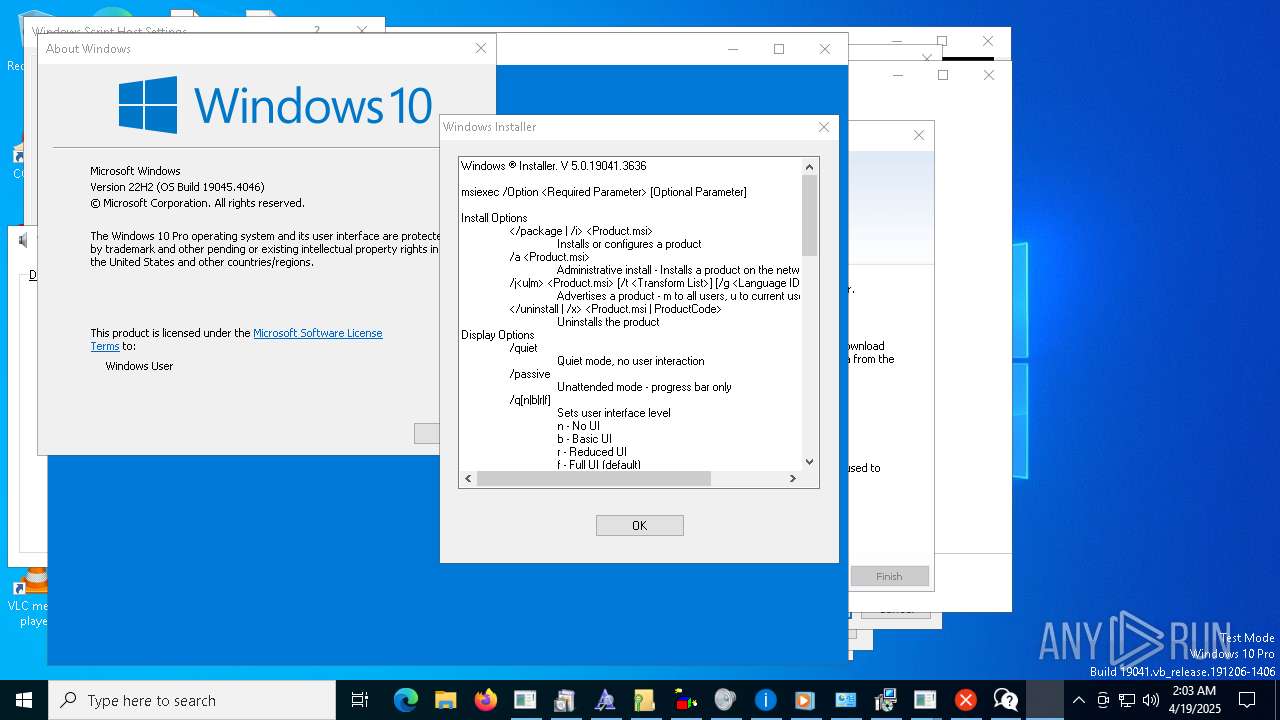1280x720 pixels.
Task: Close the About Windows dialog
Action: 481,48
